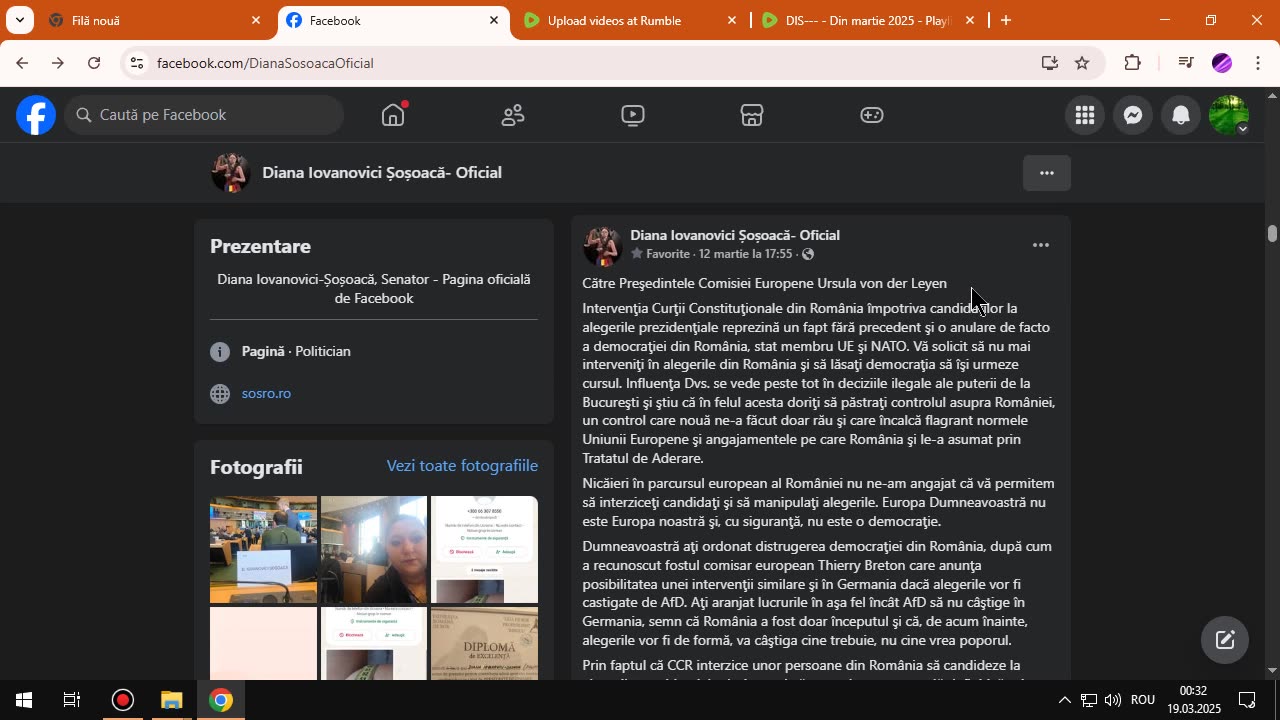Open selfie photo thumbnail

point(373,549)
